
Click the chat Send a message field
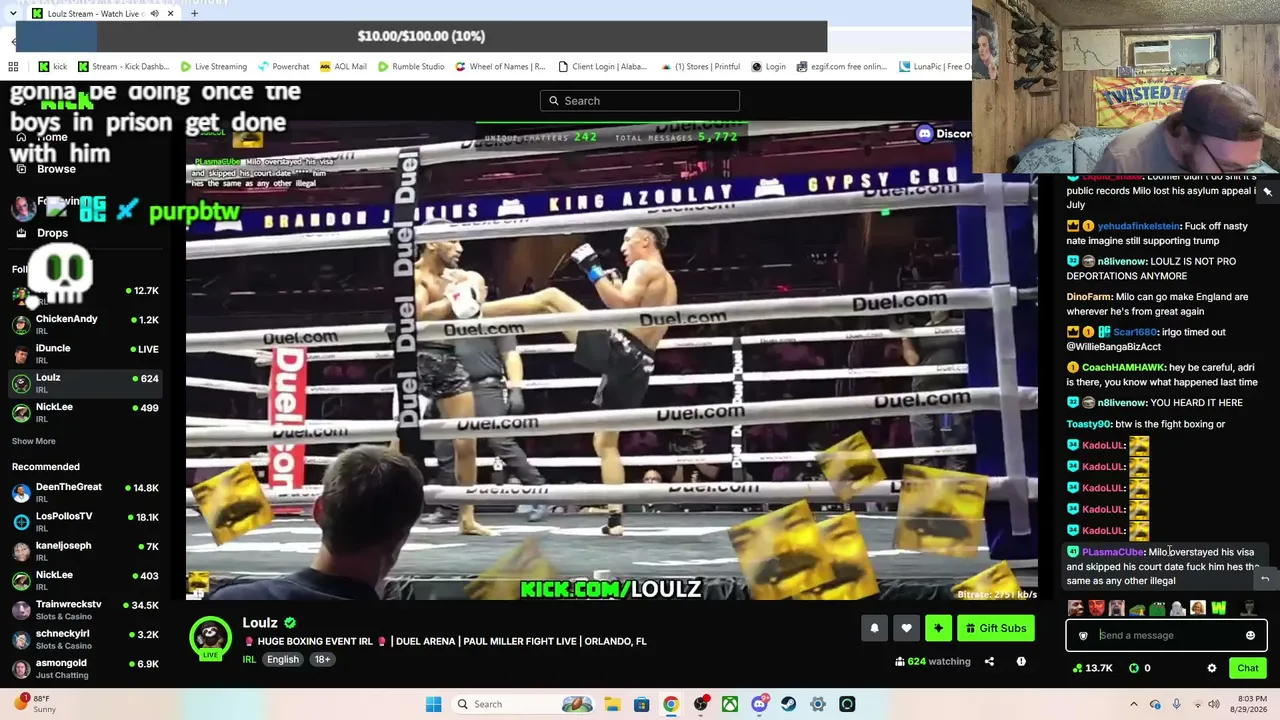coord(1166,635)
